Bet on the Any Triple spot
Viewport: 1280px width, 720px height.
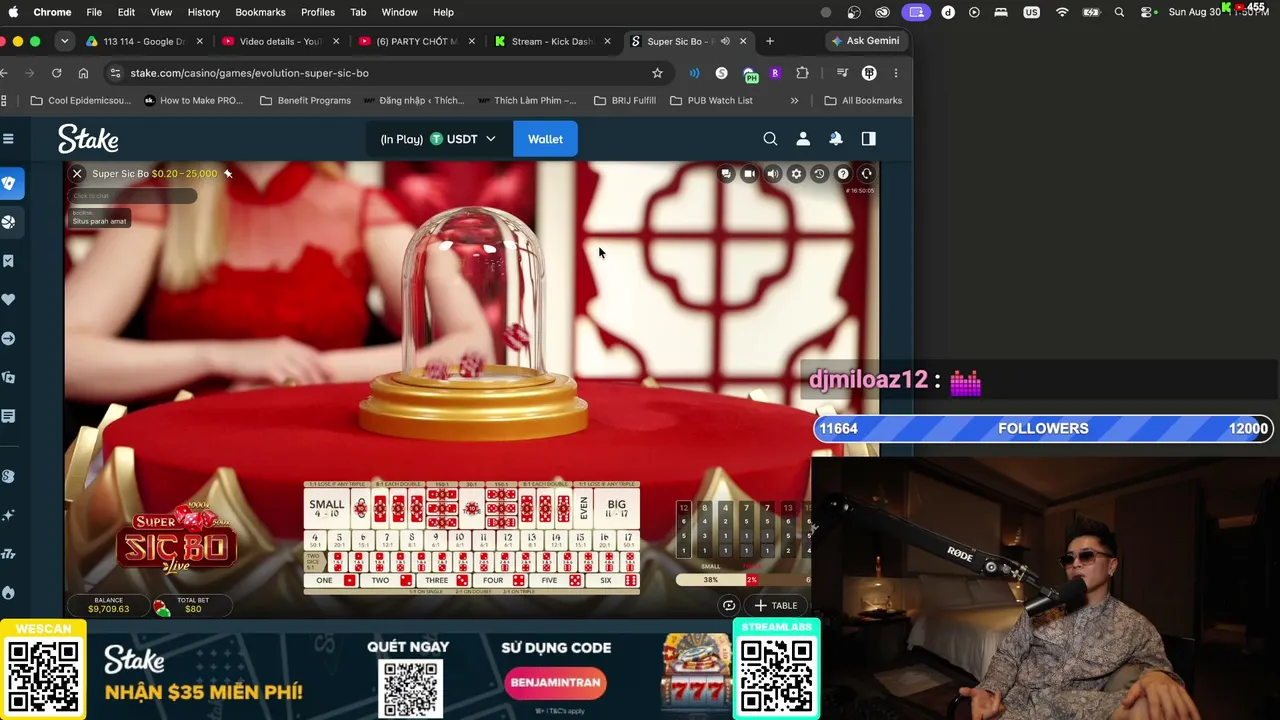[472, 509]
